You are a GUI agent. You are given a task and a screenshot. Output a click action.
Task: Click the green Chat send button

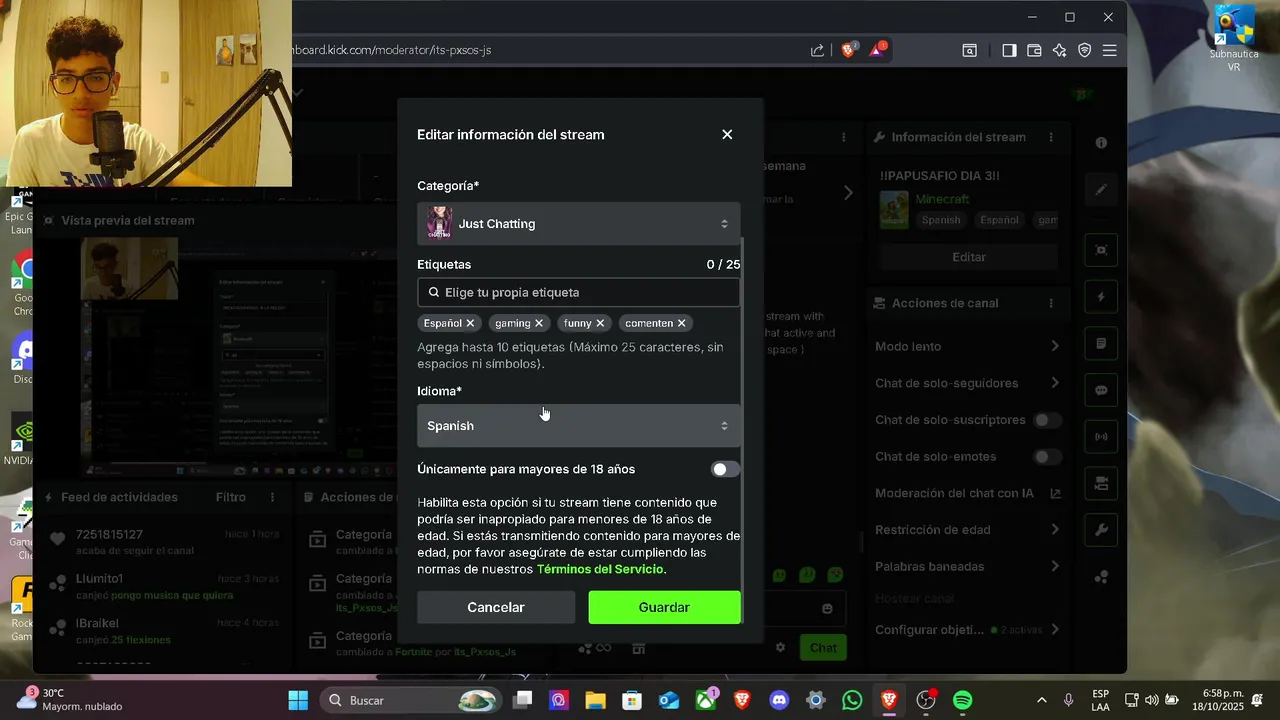pos(823,648)
